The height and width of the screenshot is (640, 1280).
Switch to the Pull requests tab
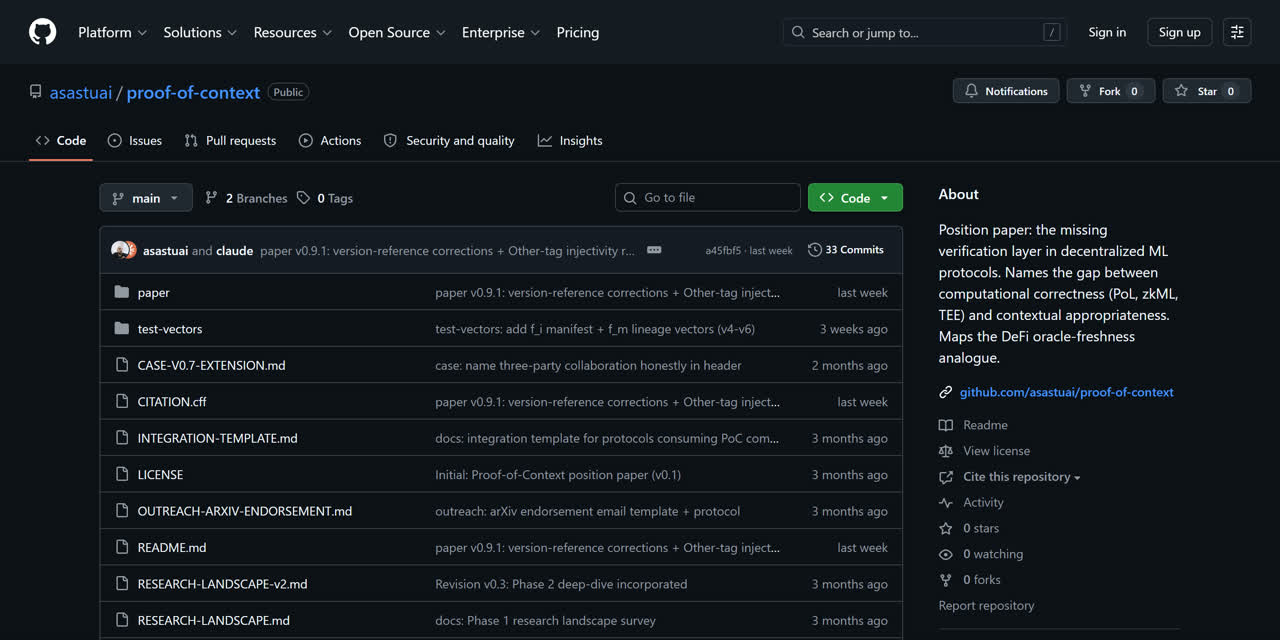(230, 141)
